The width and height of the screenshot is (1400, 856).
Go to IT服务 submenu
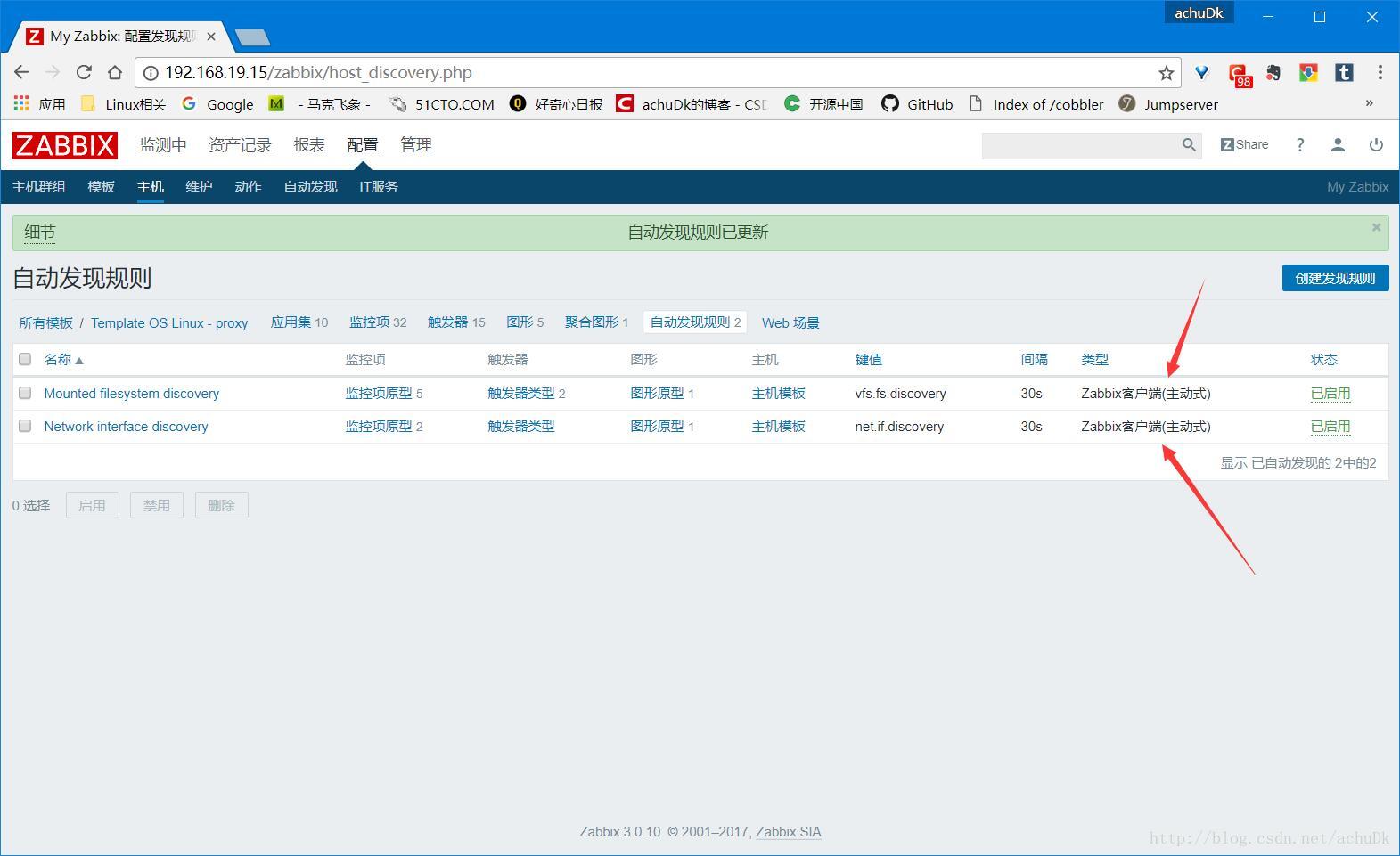(x=379, y=186)
